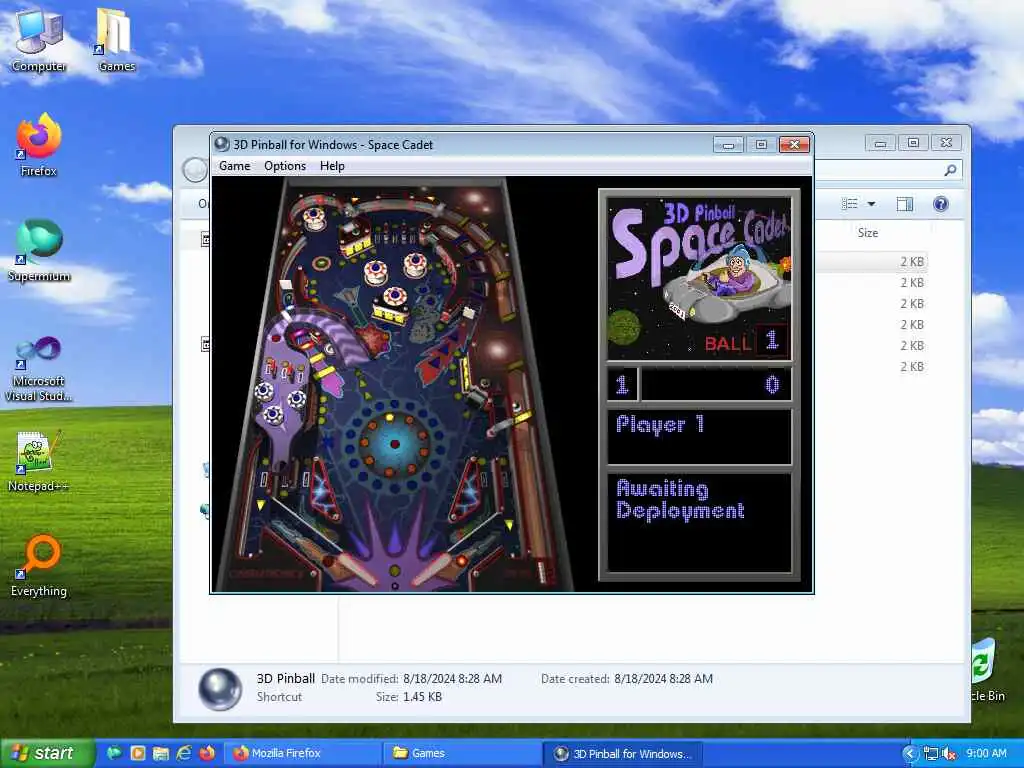This screenshot has height=768, width=1024.
Task: Click the back button in the Games window
Action: 195,170
